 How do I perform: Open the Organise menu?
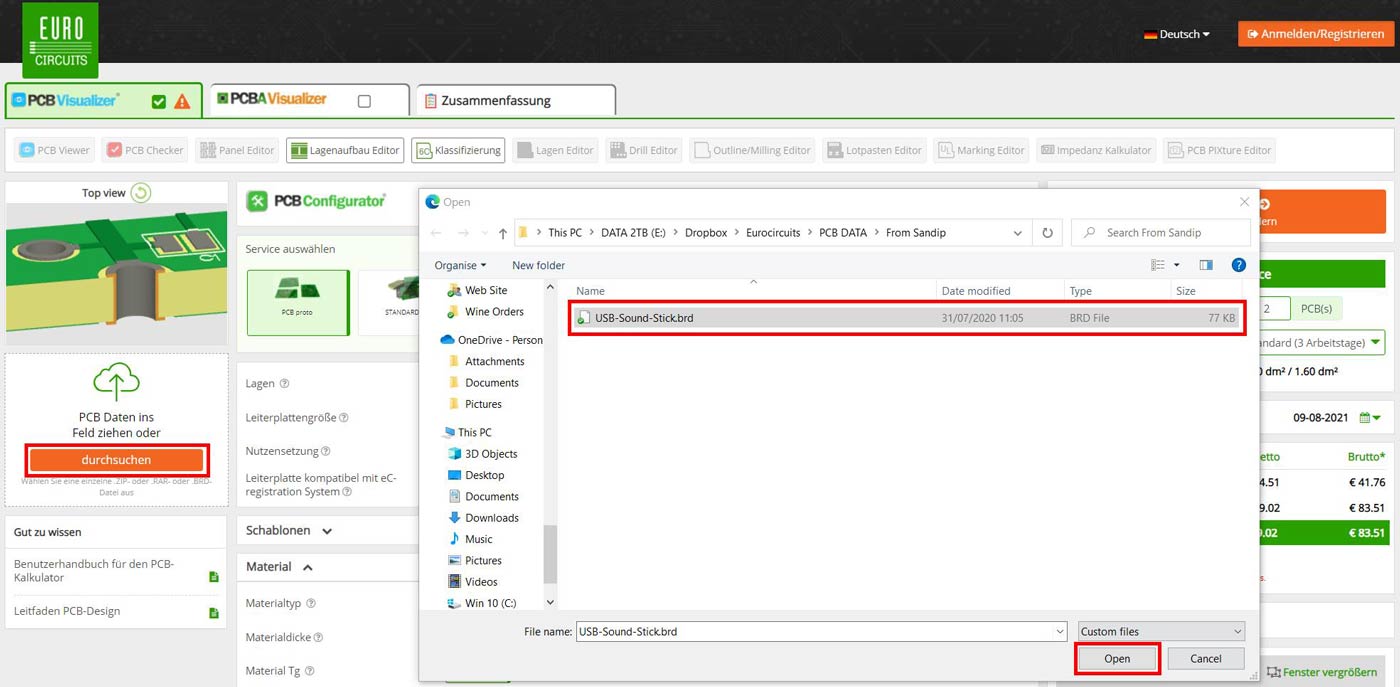coord(458,265)
